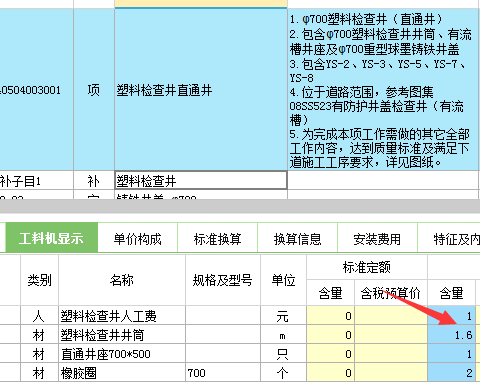Image resolution: width=480 pixels, height=387 pixels.
Task: Click the 名称 column header
Action: pos(122,280)
